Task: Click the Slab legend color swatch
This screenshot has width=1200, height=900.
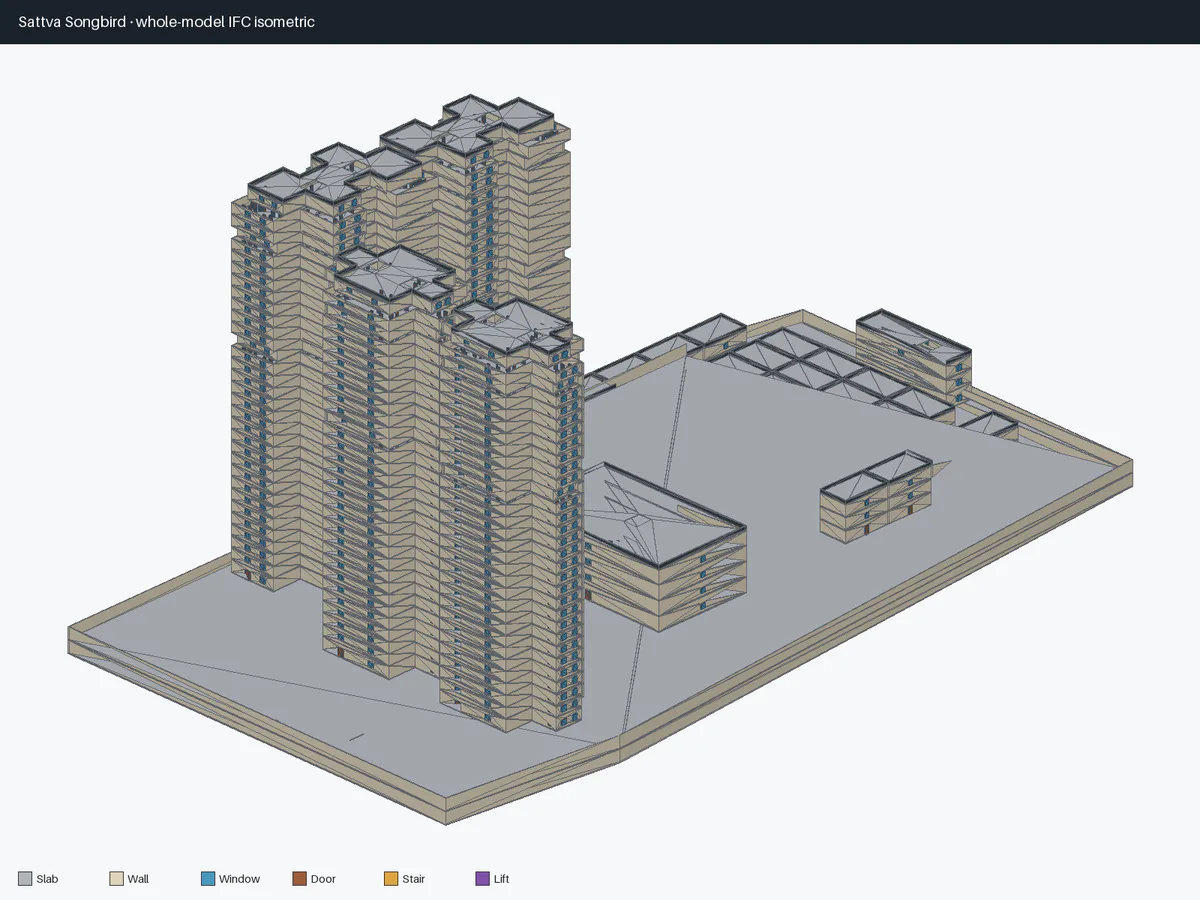Action: [25, 879]
